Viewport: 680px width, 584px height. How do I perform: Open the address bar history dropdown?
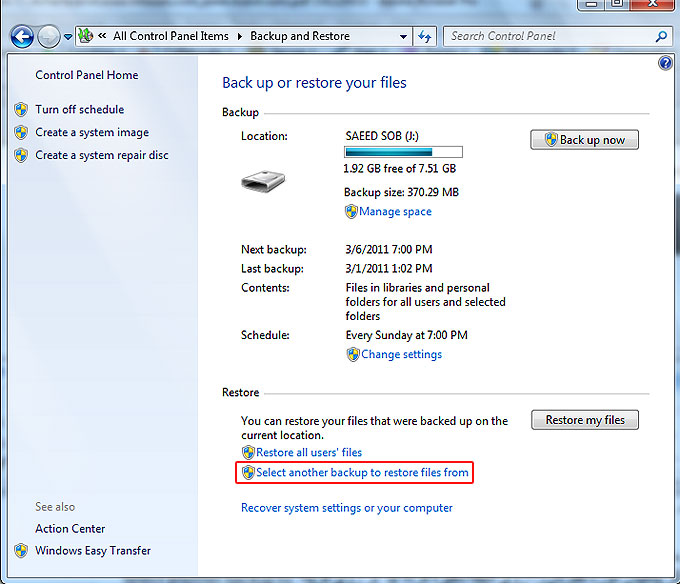403,37
